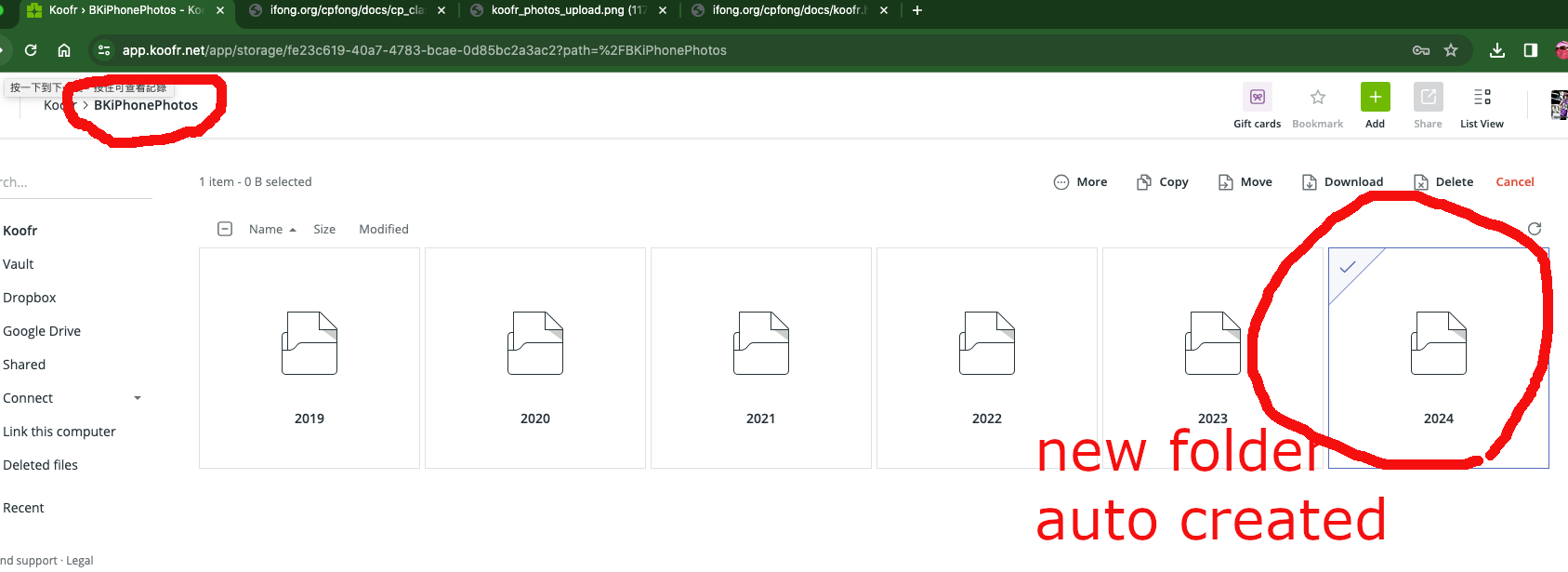Open the 2021 folder
Screen dimensions: 1568x572
760,358
